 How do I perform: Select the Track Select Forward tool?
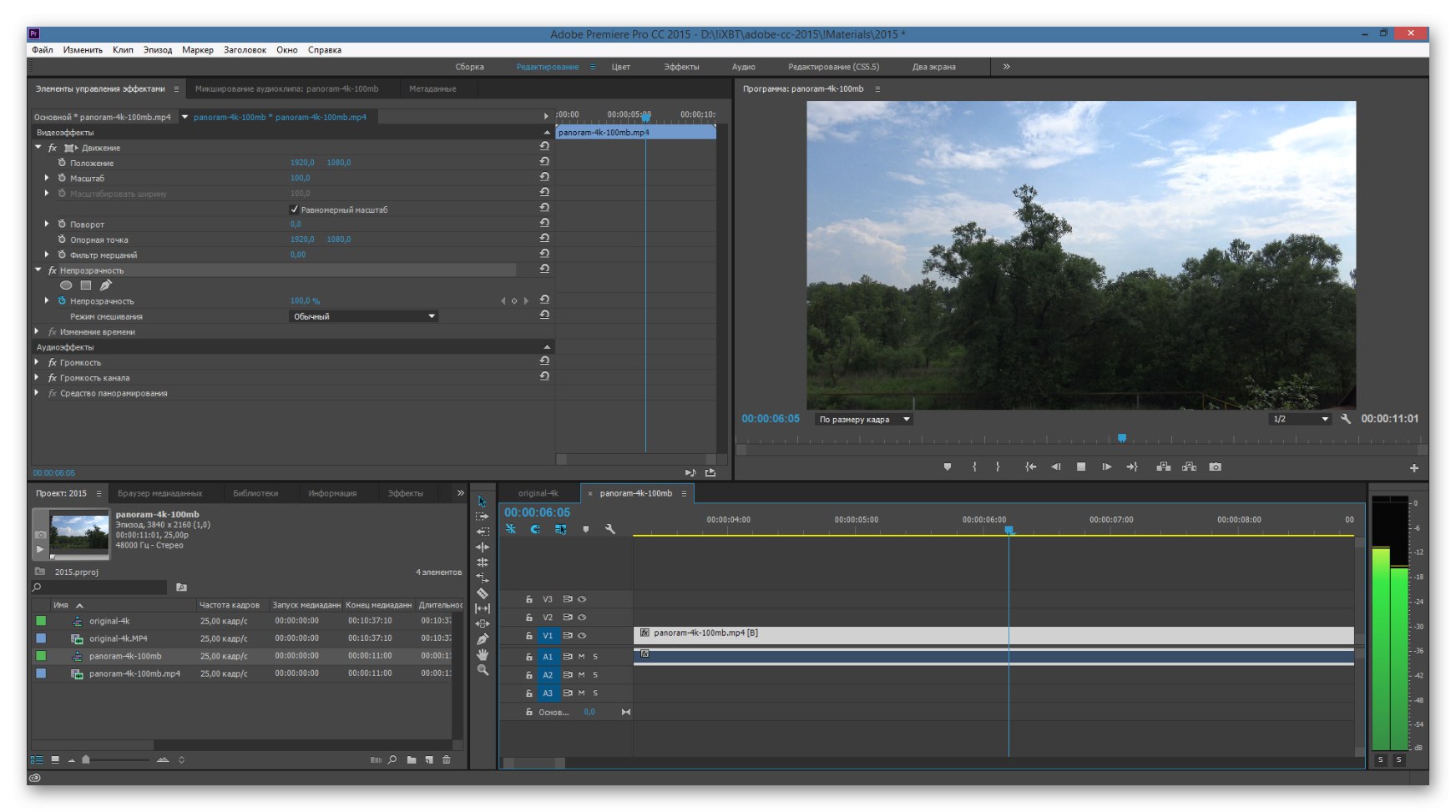482,517
